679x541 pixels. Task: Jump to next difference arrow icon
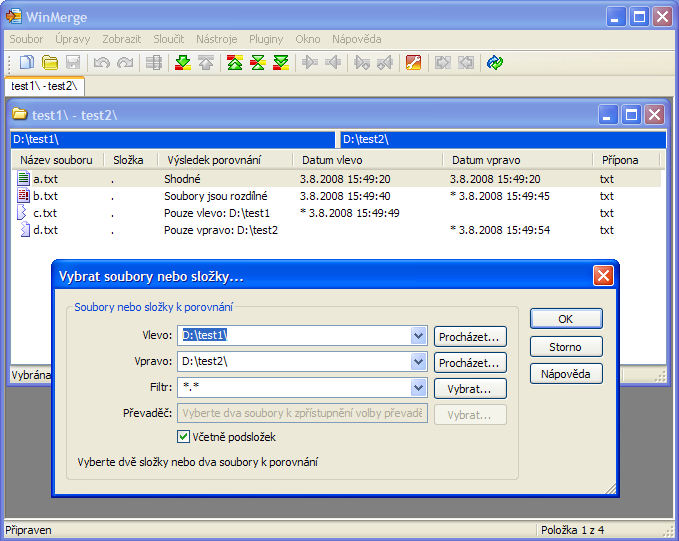point(182,63)
